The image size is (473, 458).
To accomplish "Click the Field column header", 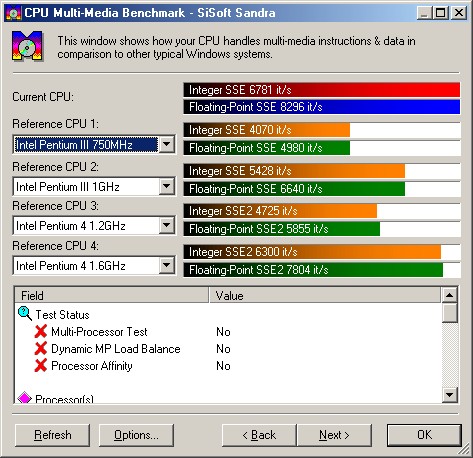I will coord(112,295).
